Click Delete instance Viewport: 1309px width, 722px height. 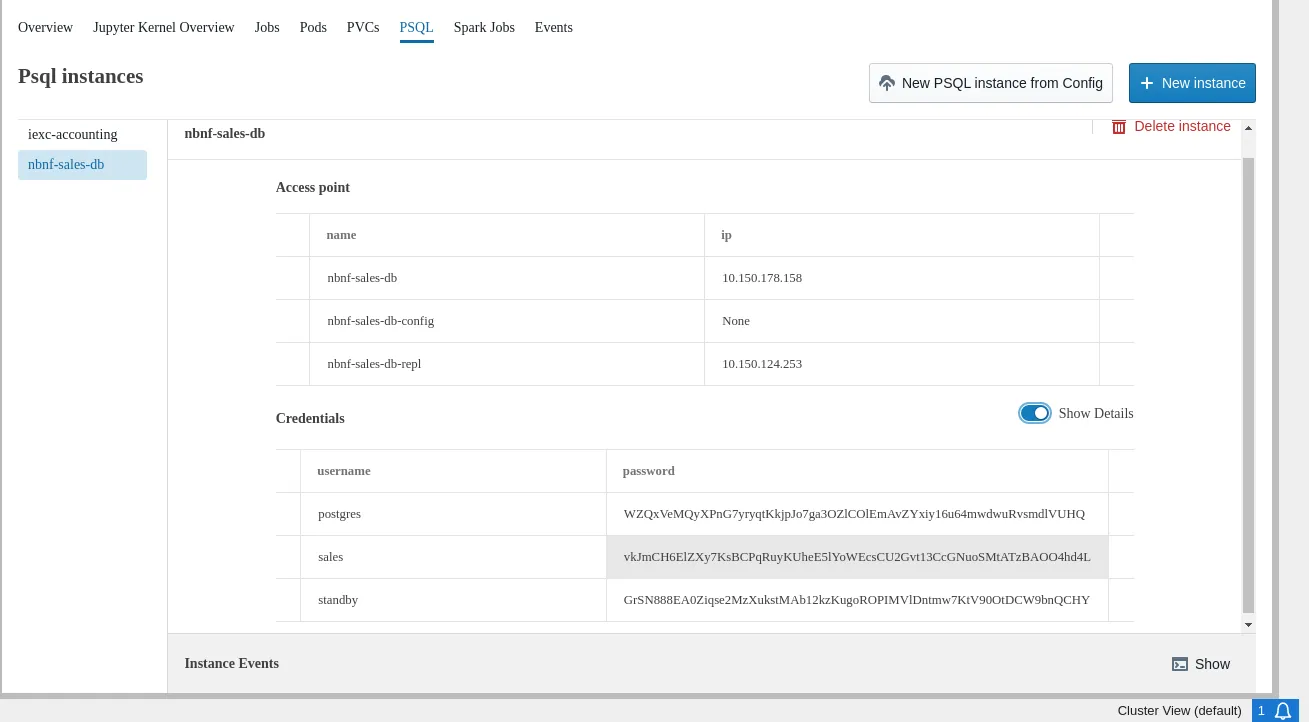1171,127
